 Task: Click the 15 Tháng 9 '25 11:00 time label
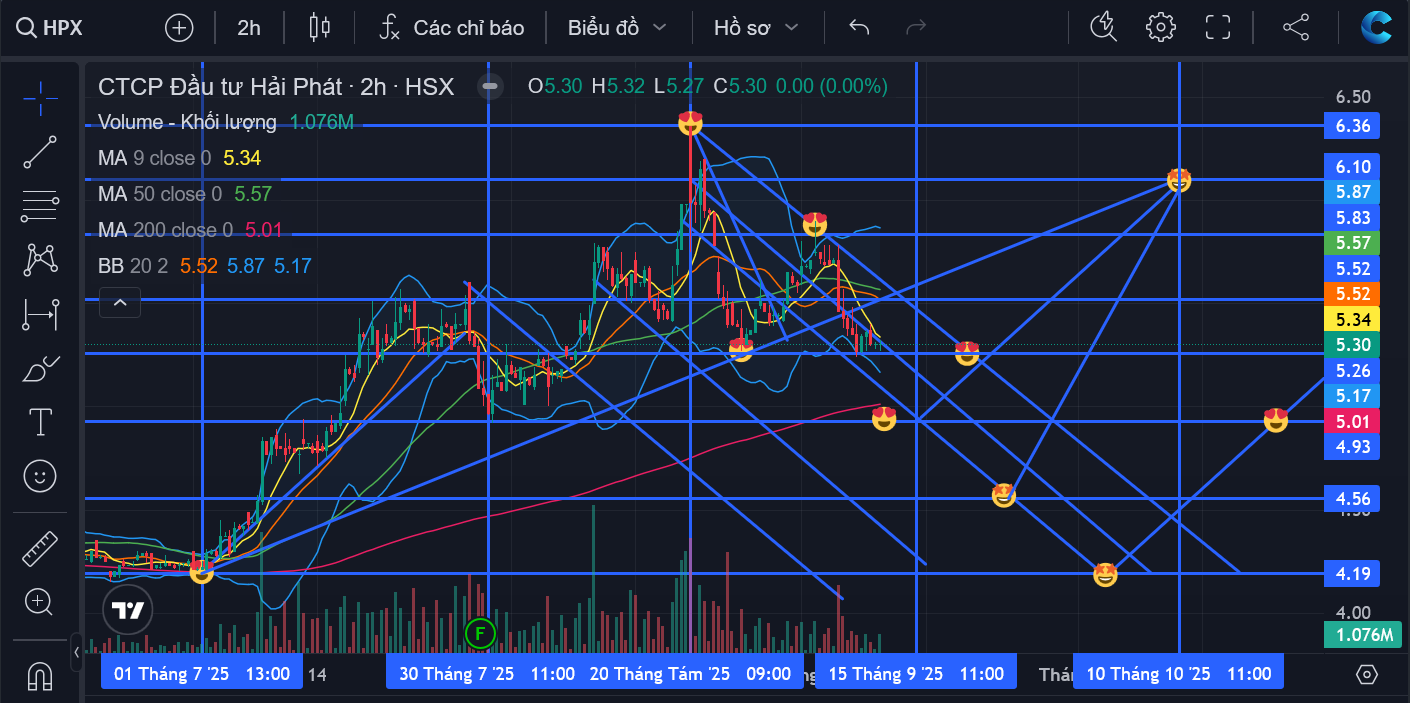(916, 673)
